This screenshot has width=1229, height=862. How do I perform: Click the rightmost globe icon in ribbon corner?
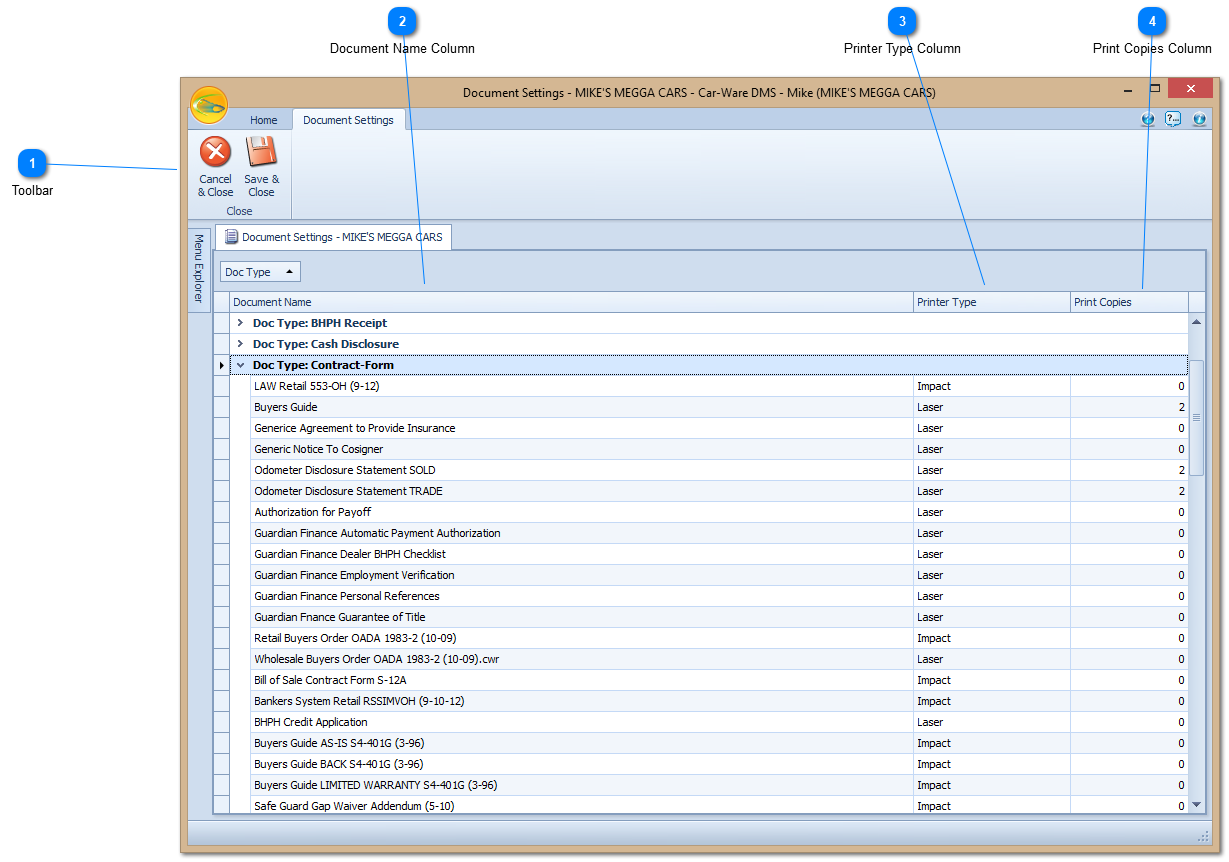click(x=1199, y=119)
